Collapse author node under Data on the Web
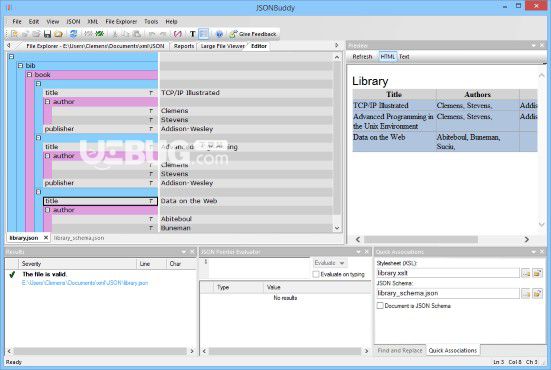551x370 pixels. [x=47, y=210]
